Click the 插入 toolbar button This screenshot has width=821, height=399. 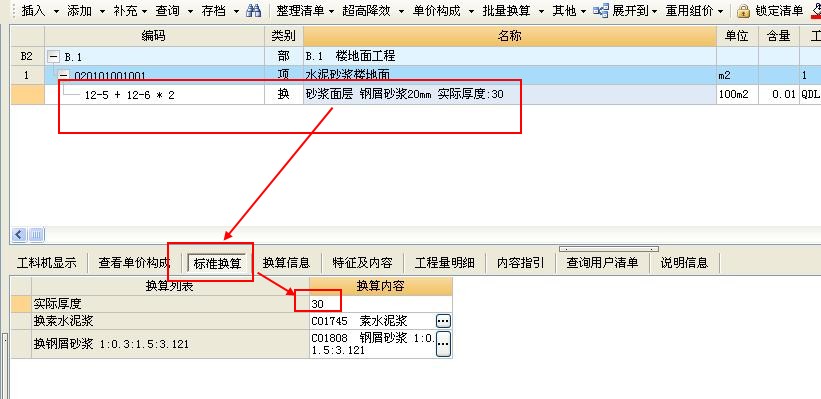(x=34, y=10)
